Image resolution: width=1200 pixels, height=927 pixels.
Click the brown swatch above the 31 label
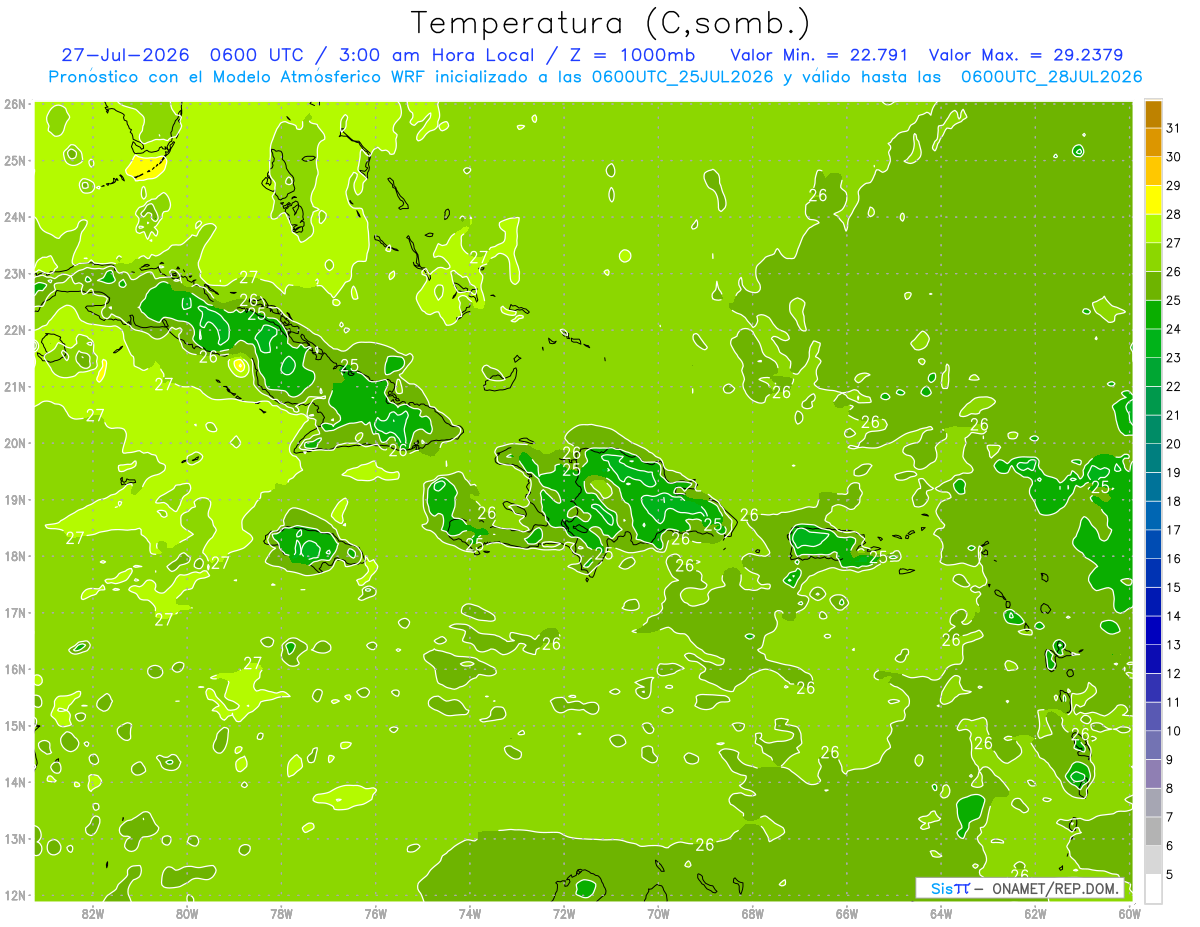1153,114
